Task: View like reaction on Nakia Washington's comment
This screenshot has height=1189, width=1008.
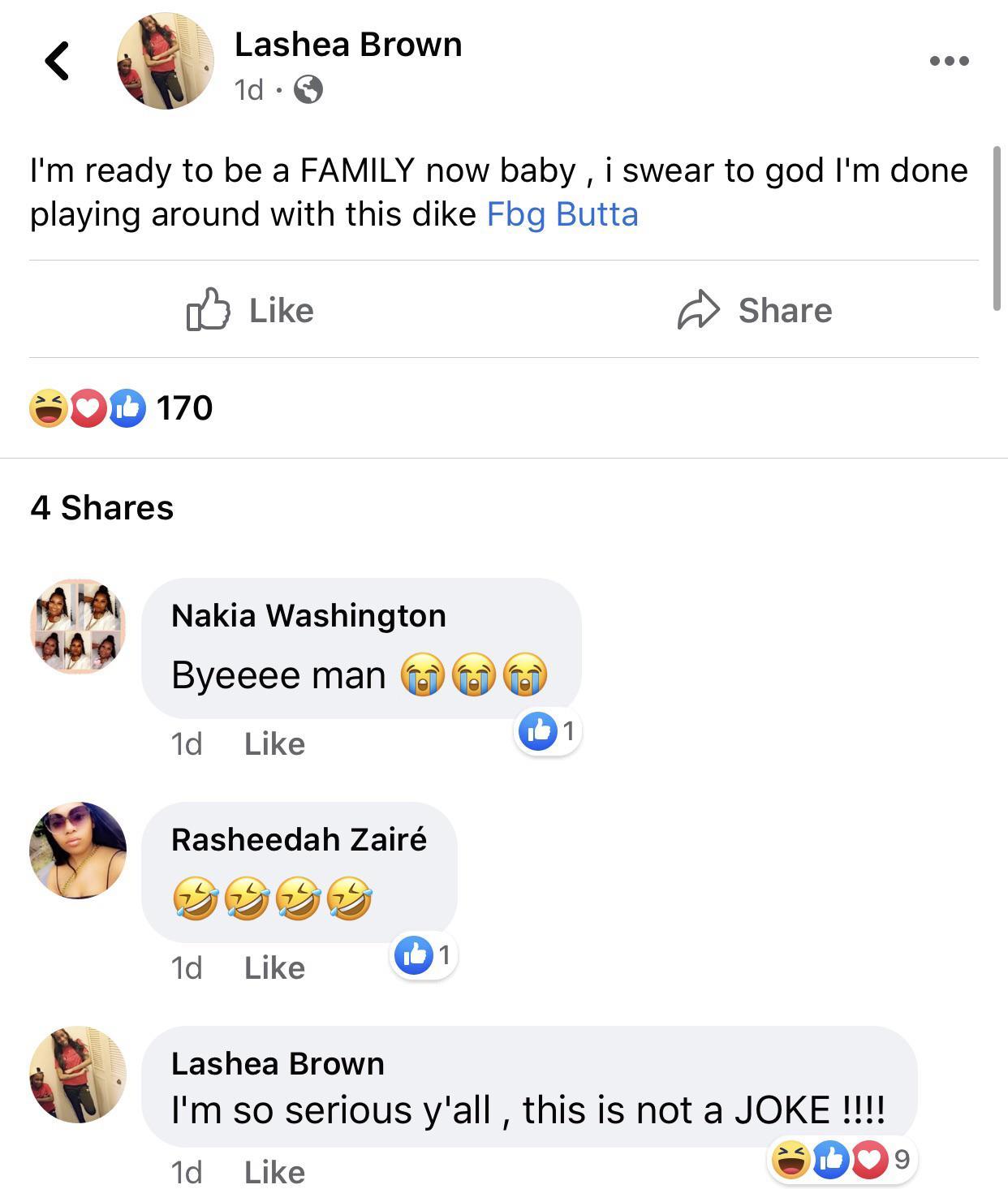Action: (538, 731)
